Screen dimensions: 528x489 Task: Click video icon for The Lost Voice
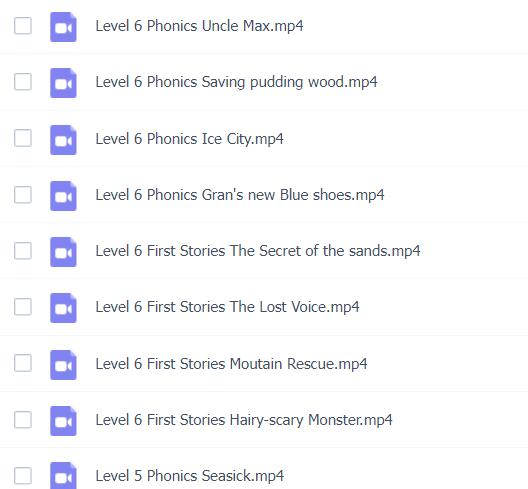[63, 307]
